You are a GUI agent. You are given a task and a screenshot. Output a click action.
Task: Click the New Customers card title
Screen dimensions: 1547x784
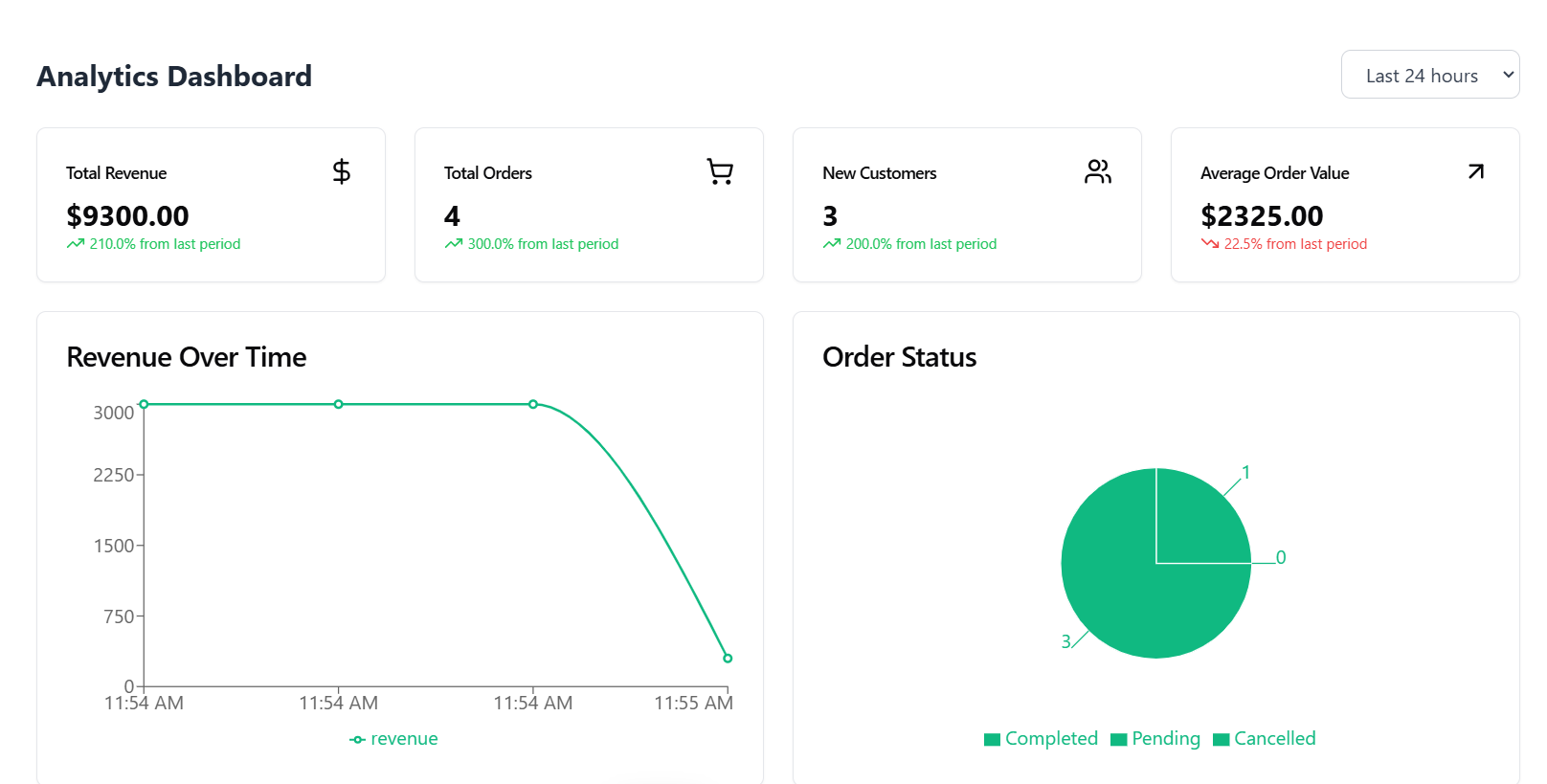tap(880, 173)
